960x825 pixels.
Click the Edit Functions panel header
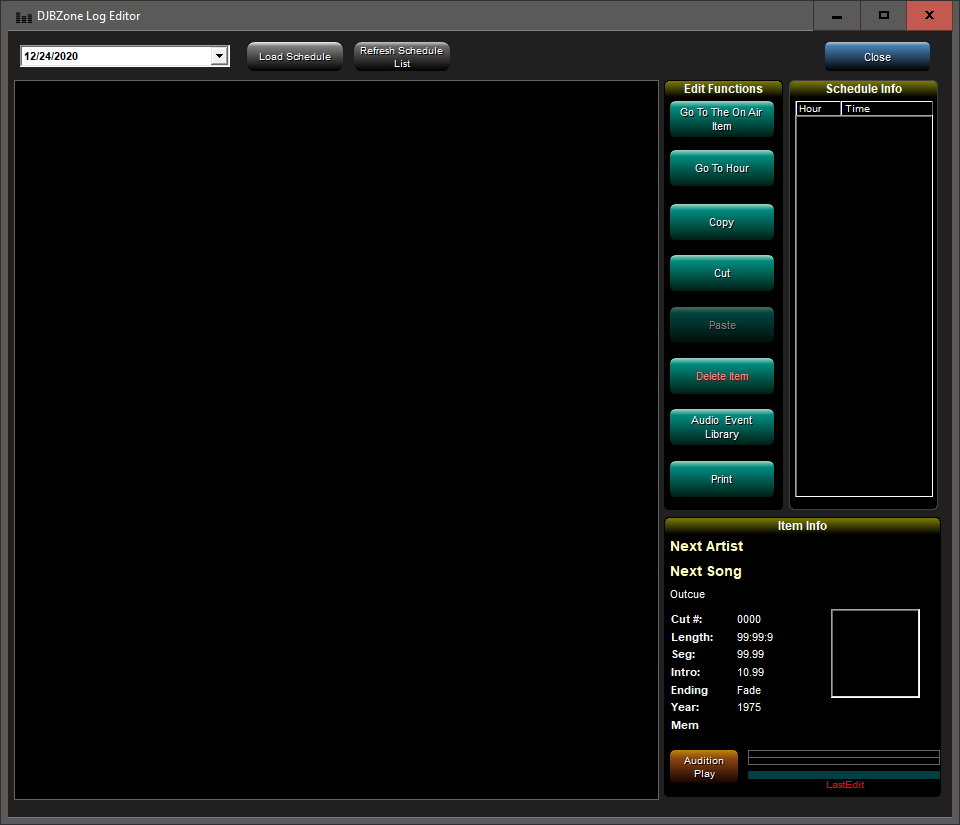point(723,89)
